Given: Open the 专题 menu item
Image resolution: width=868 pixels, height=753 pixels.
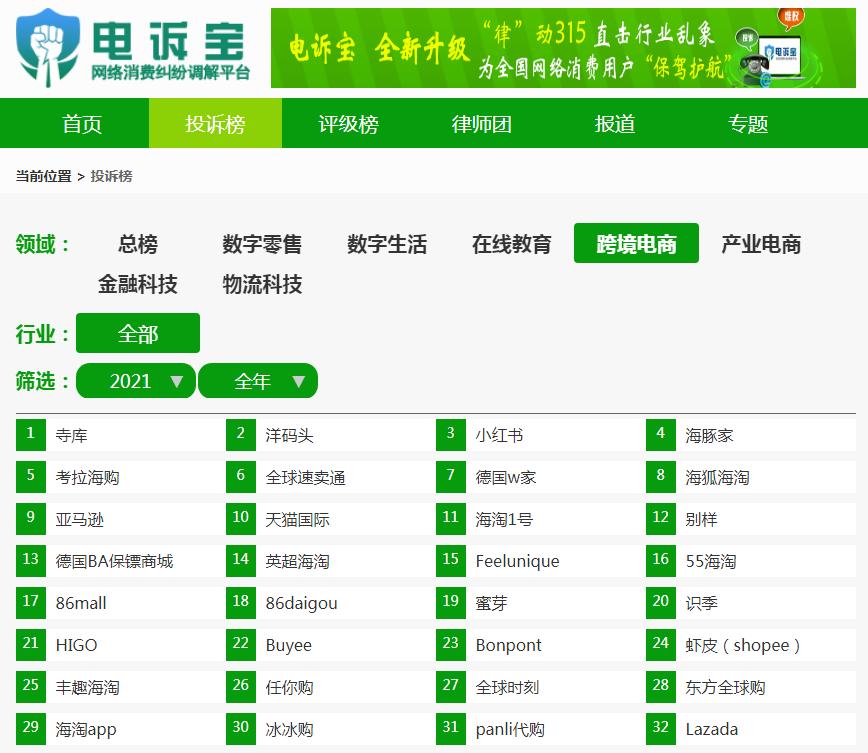Looking at the screenshot, I should pyautogui.click(x=748, y=122).
